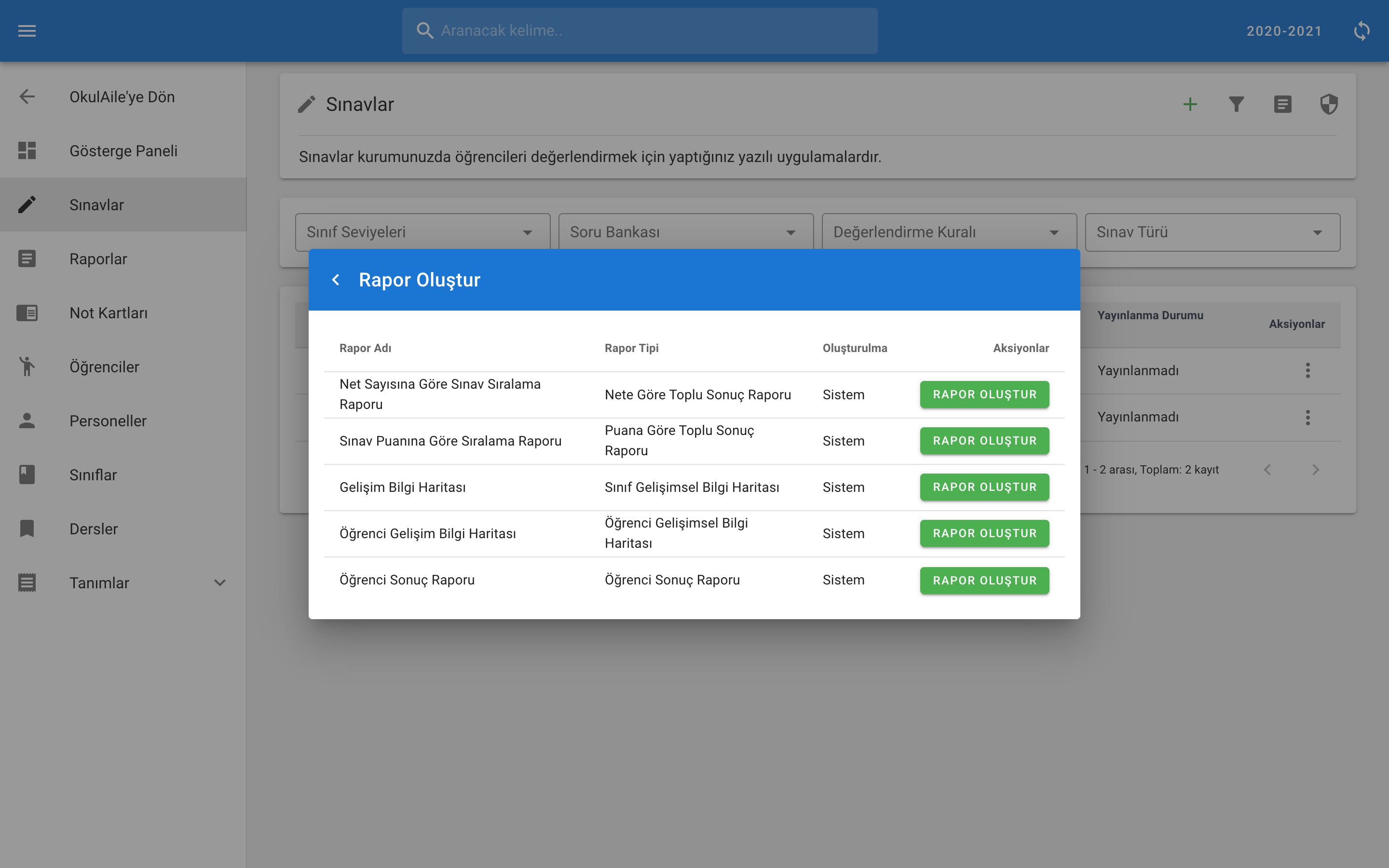Viewport: 1389px width, 868px height.
Task: Click the hamburger menu icon
Action: (27, 31)
